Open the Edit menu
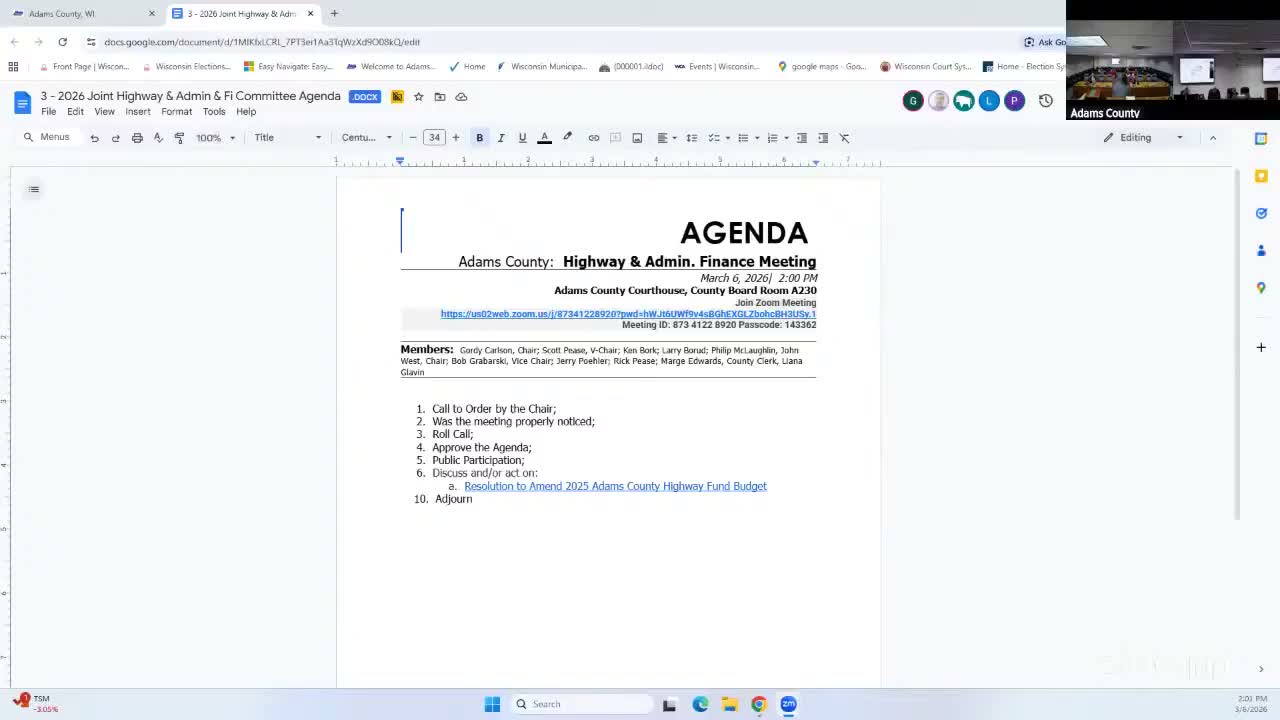 click(75, 112)
